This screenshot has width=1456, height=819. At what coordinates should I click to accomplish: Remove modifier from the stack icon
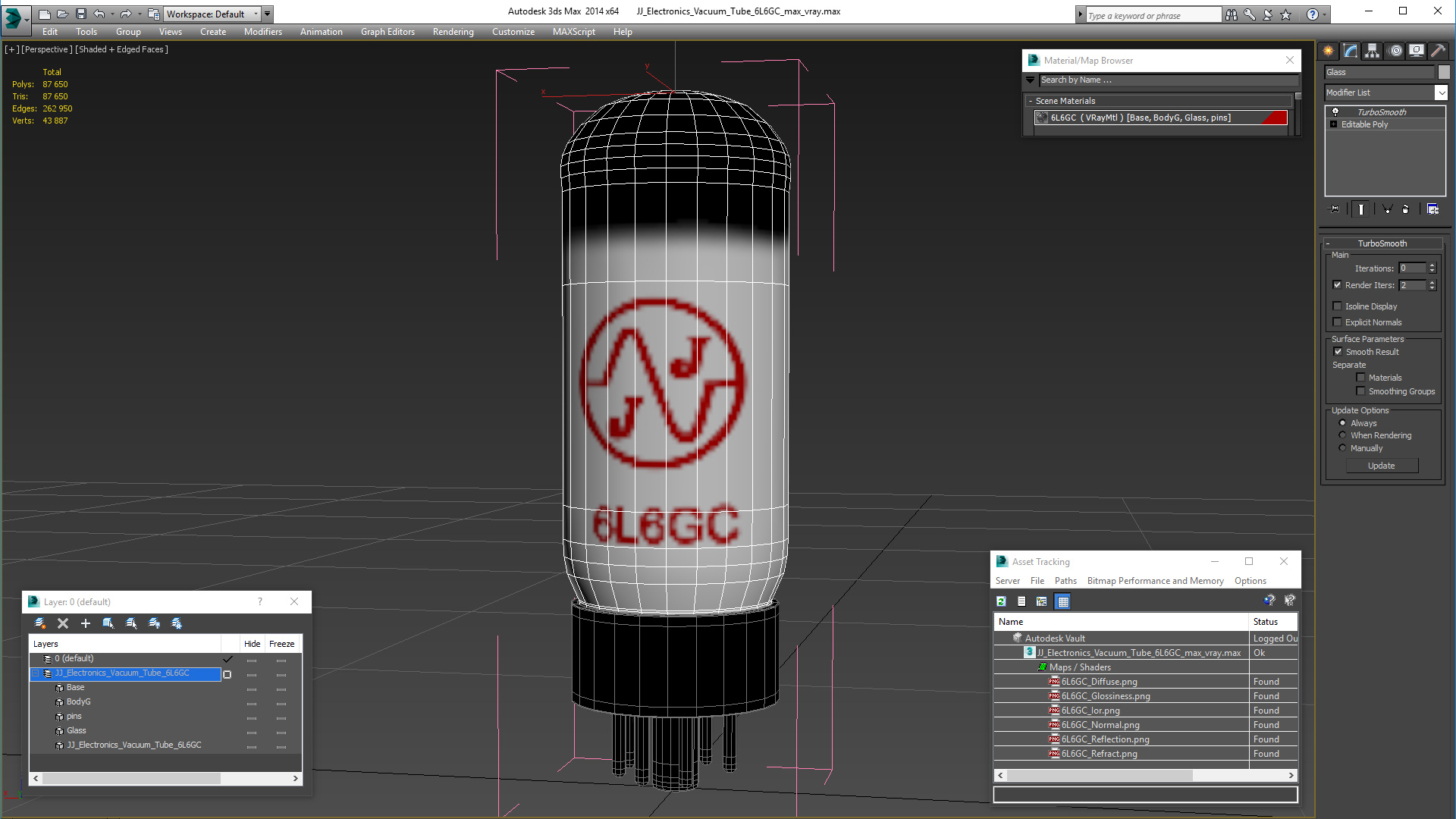tap(1406, 209)
